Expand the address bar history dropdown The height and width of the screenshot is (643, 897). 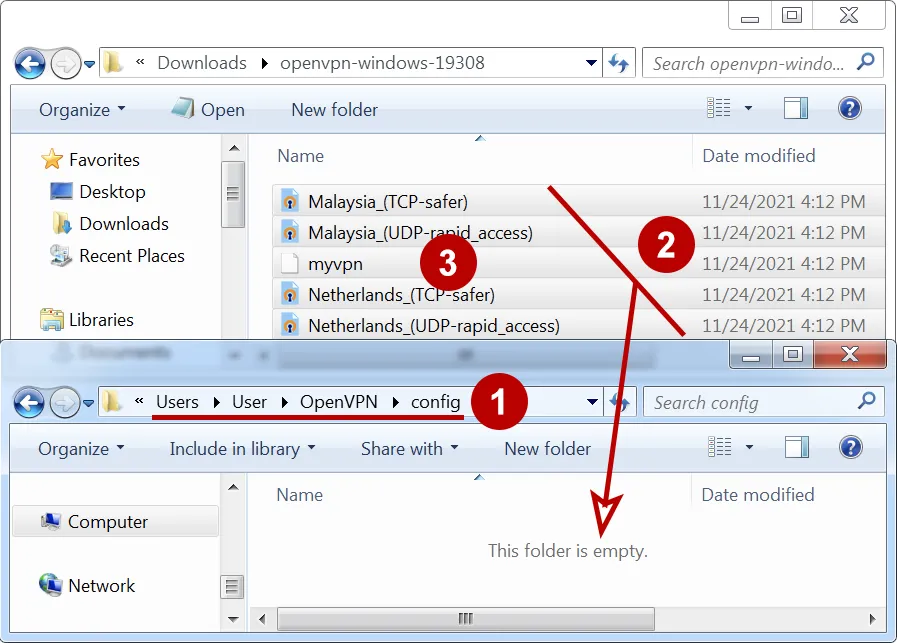(x=591, y=62)
